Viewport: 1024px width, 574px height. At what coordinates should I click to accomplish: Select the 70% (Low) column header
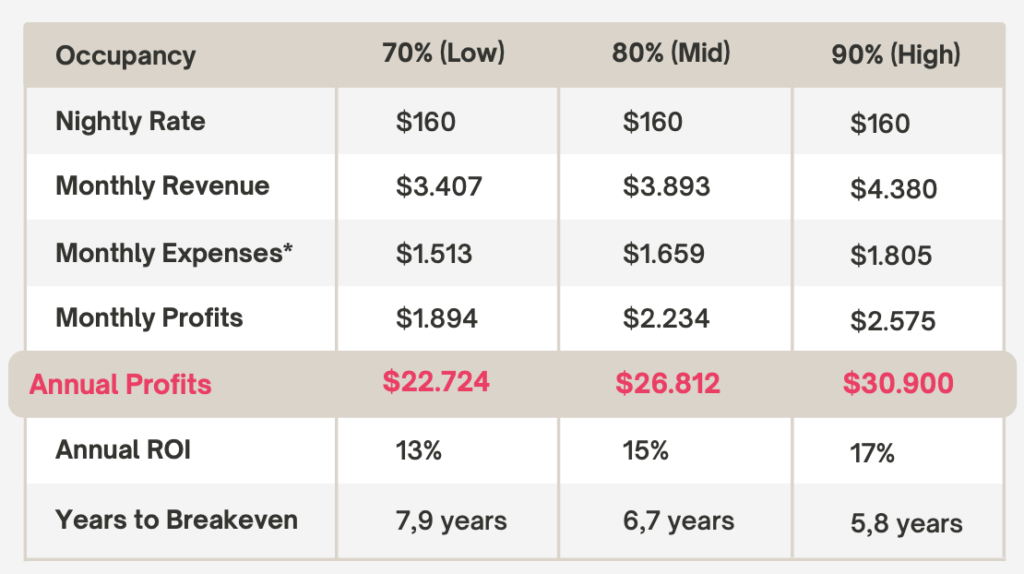click(x=443, y=54)
